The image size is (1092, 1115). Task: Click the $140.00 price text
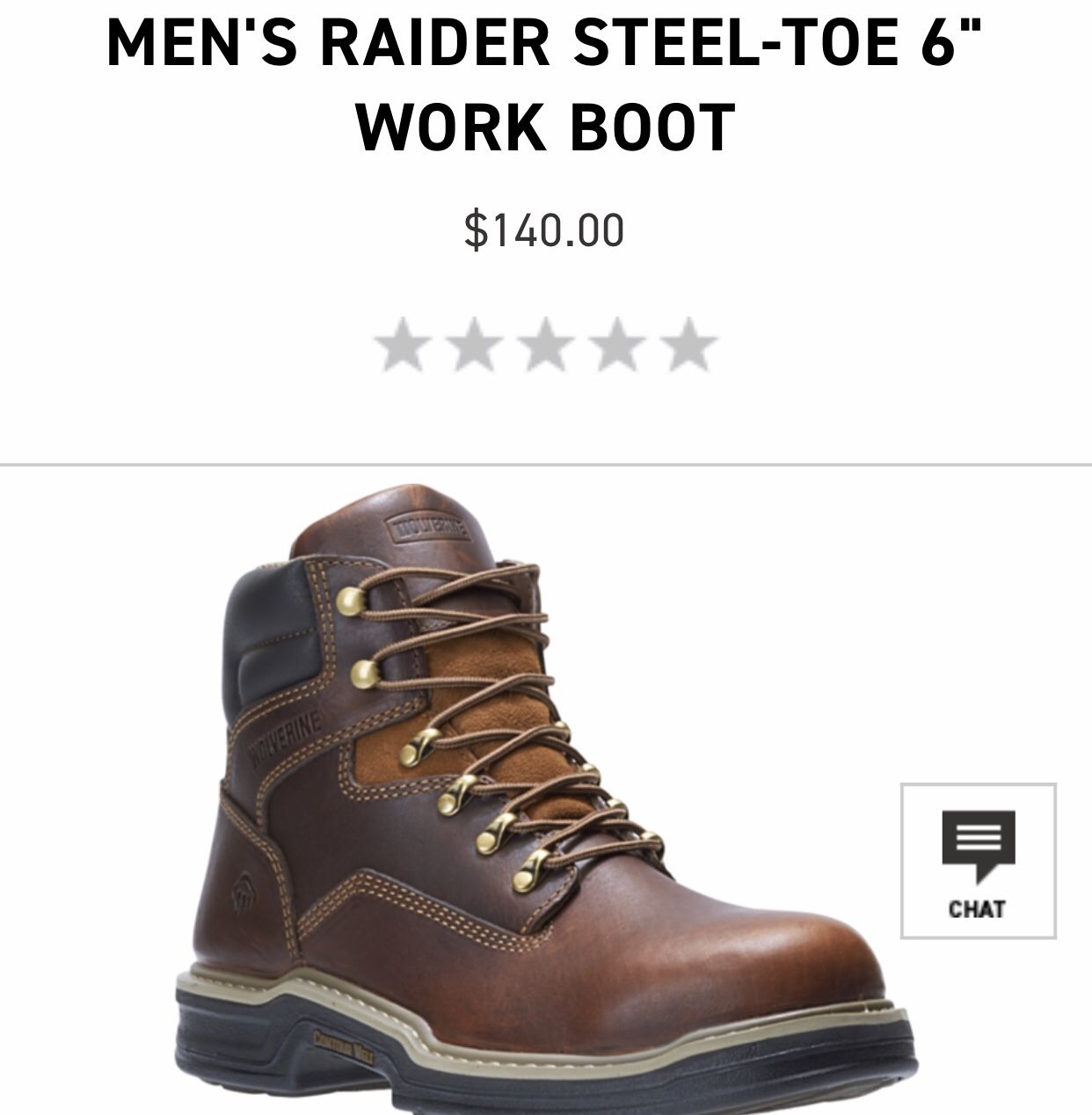[x=545, y=230]
